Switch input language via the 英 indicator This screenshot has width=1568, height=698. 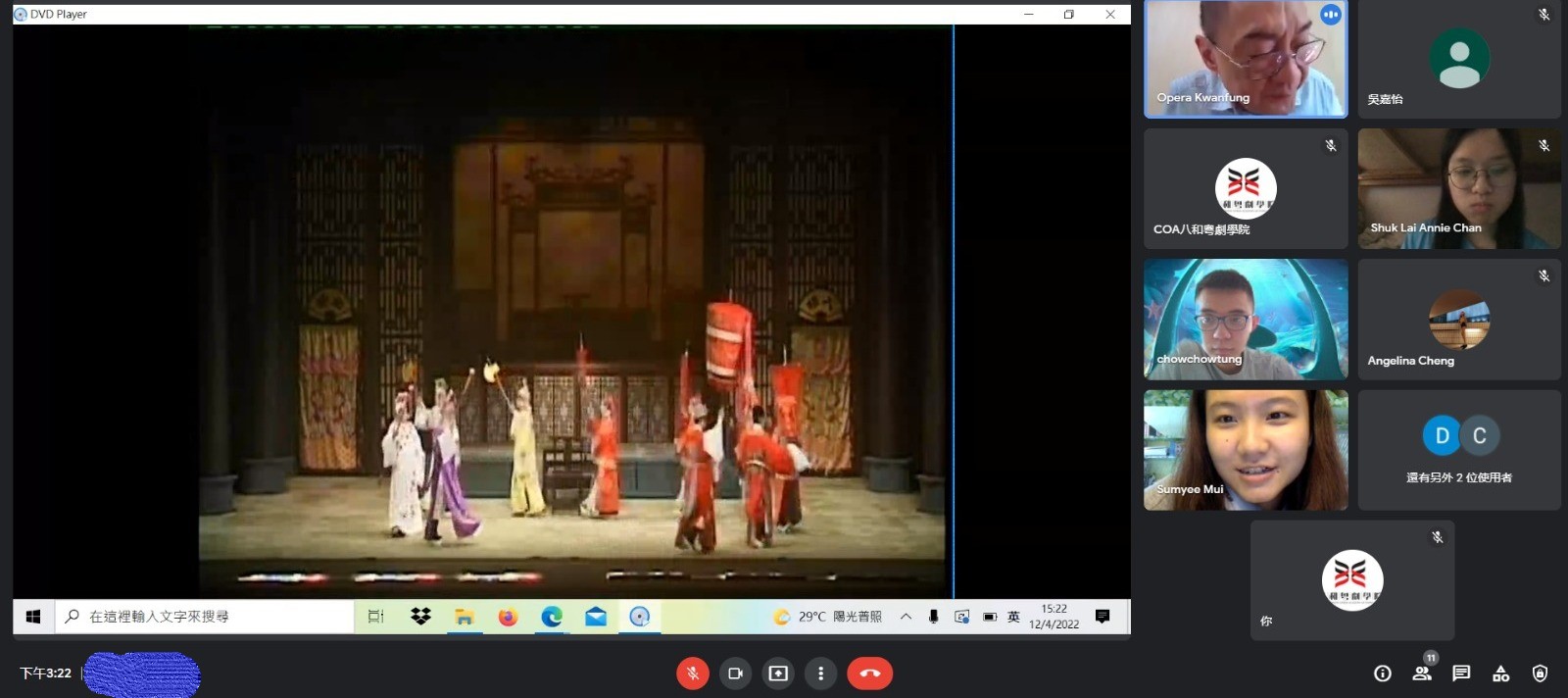pyautogui.click(x=1013, y=617)
